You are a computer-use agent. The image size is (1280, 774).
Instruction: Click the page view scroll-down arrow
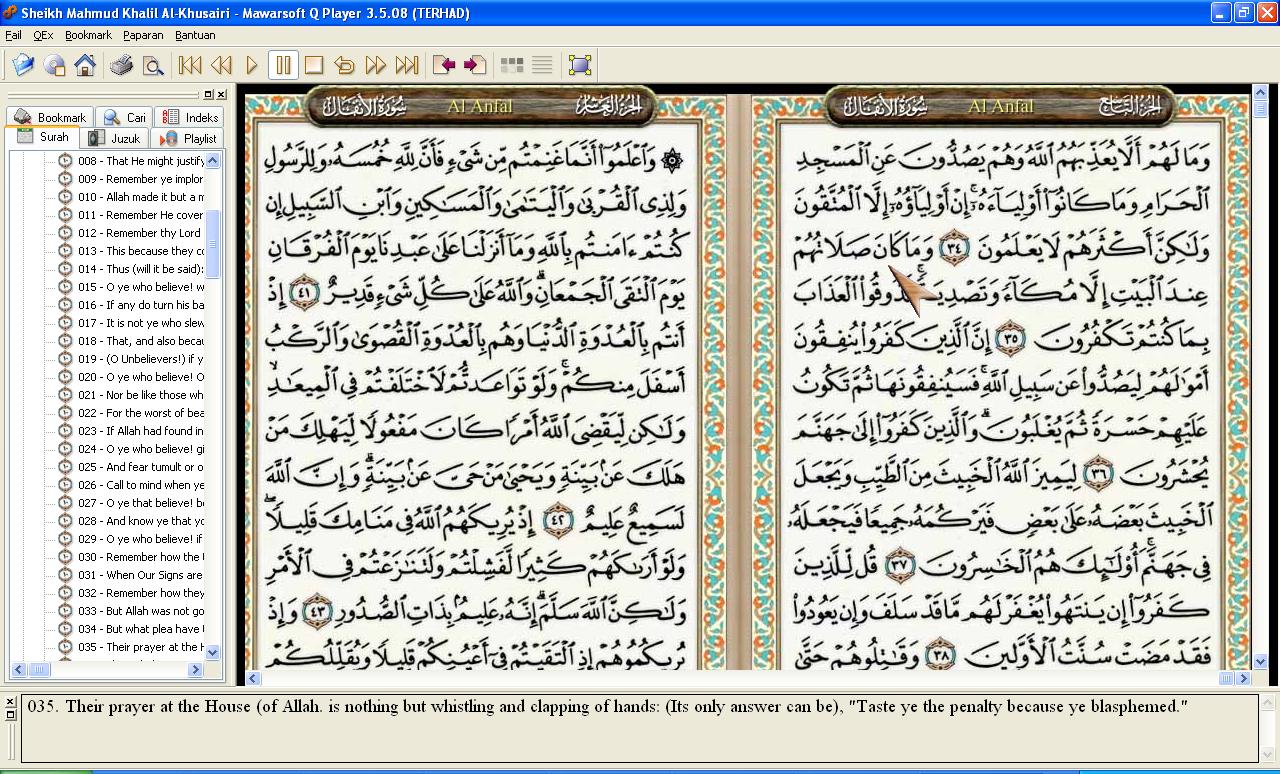(1260, 661)
